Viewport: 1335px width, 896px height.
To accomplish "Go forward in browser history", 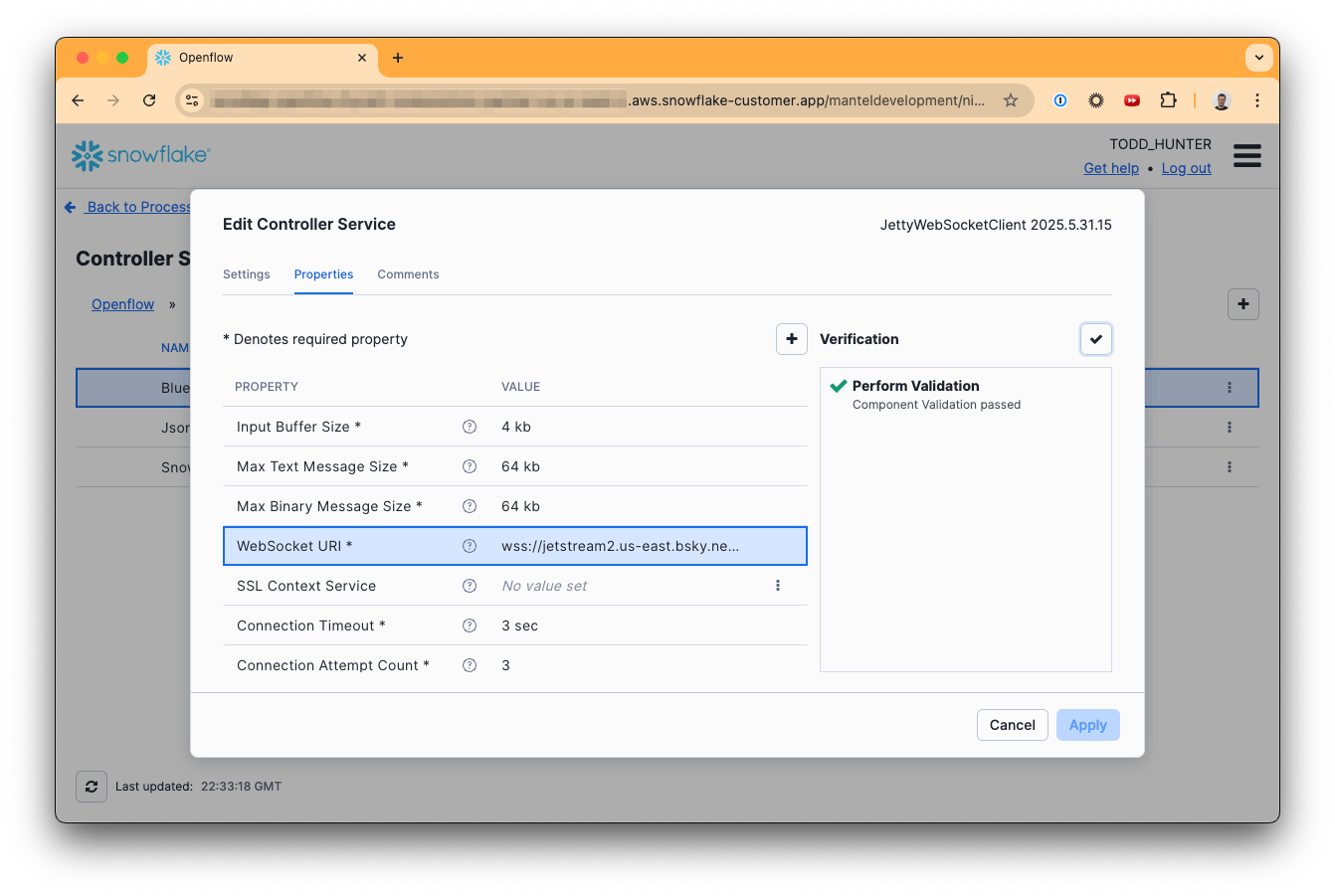I will [113, 100].
